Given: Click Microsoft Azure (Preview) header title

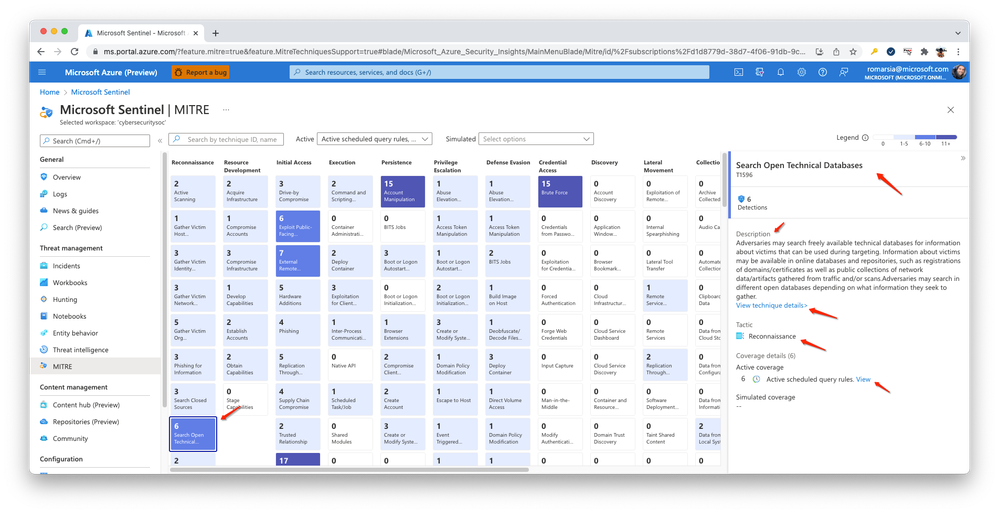Looking at the screenshot, I should [x=111, y=72].
